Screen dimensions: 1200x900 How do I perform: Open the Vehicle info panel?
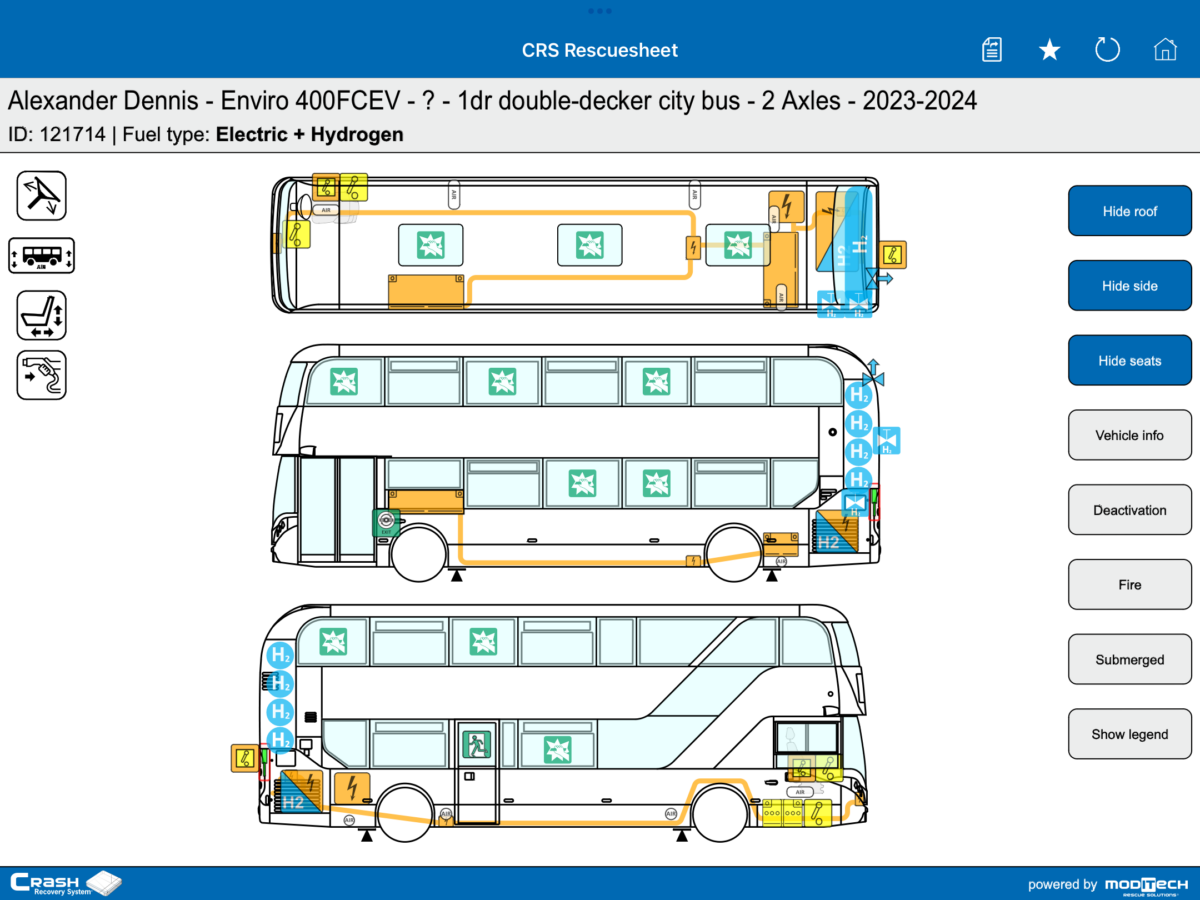[x=1130, y=435]
